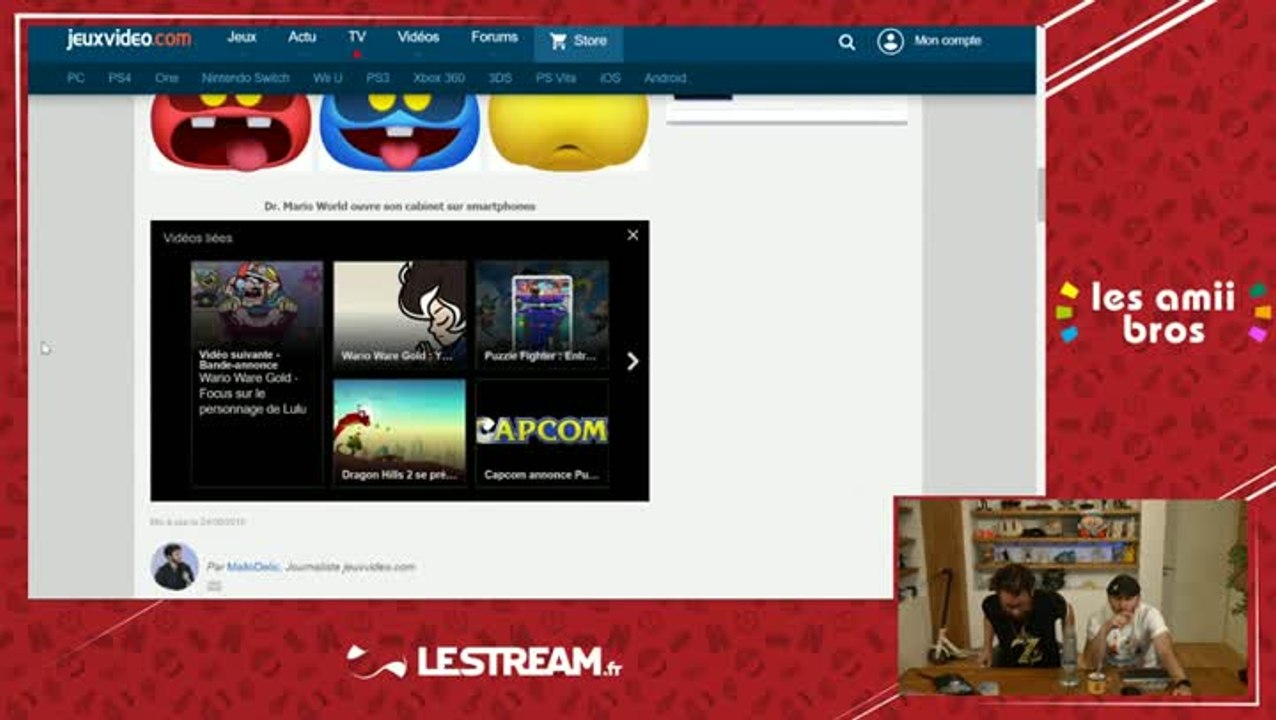The height and width of the screenshot is (720, 1276).
Task: Click Wario Ware Gold Lulu focus title
Action: point(253,394)
